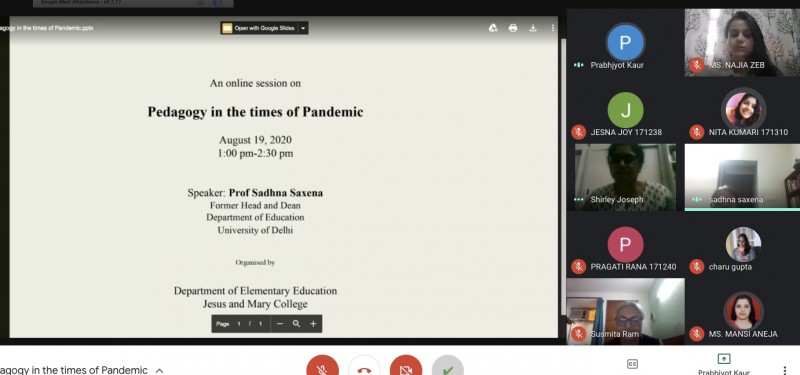Click the date August 19, 2020
The width and height of the screenshot is (800, 375).
coord(255,140)
